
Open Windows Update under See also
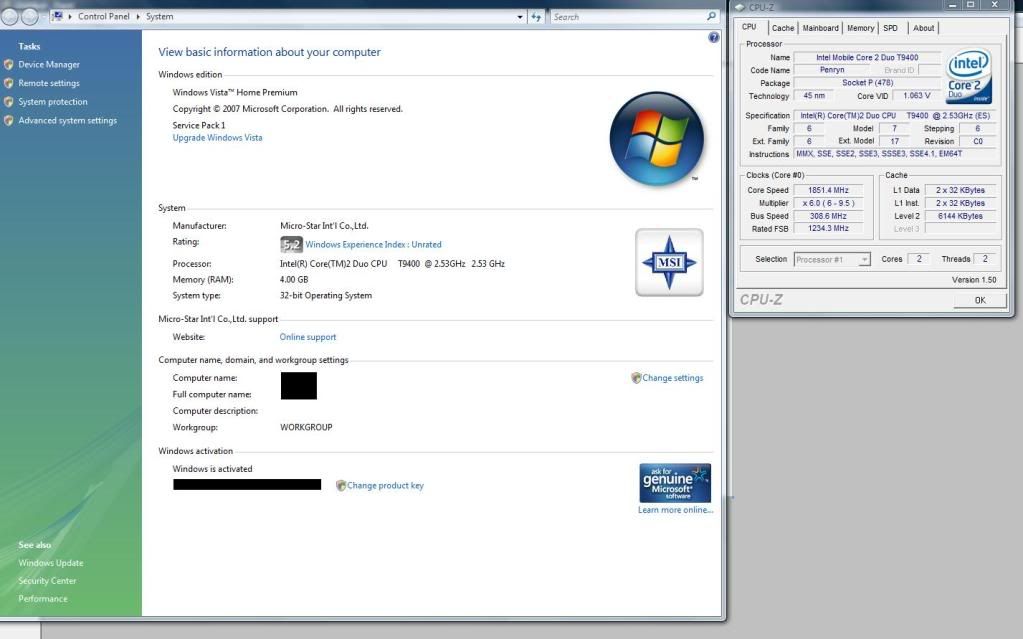click(51, 563)
